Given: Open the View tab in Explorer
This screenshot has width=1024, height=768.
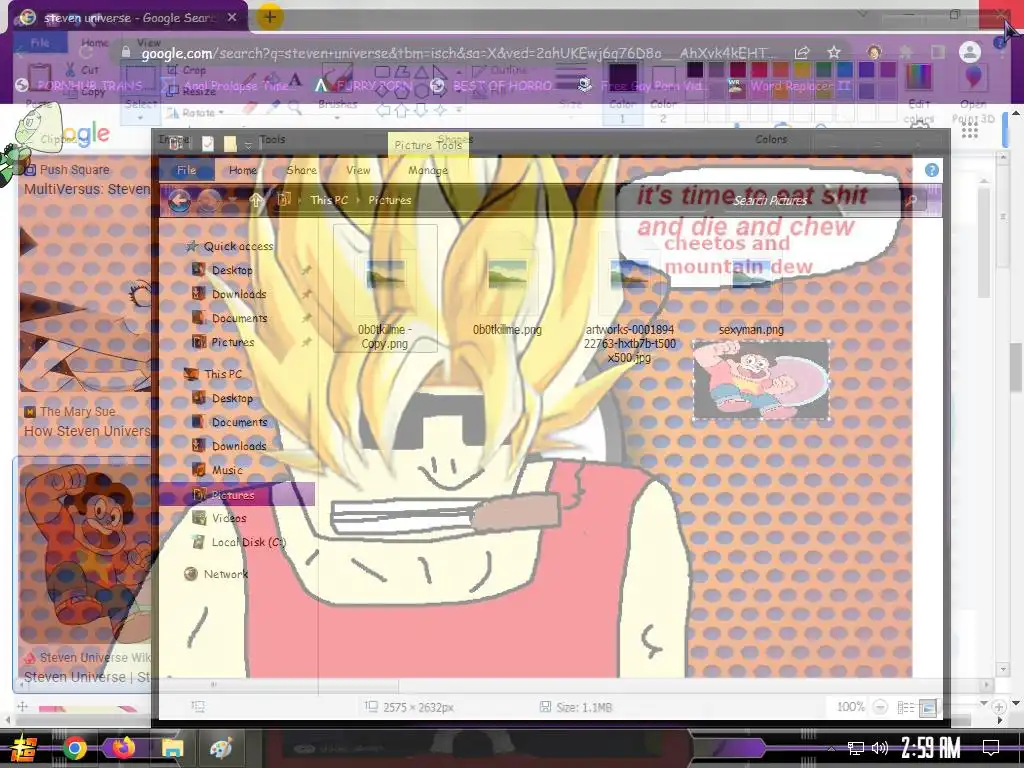Looking at the screenshot, I should [x=358, y=170].
